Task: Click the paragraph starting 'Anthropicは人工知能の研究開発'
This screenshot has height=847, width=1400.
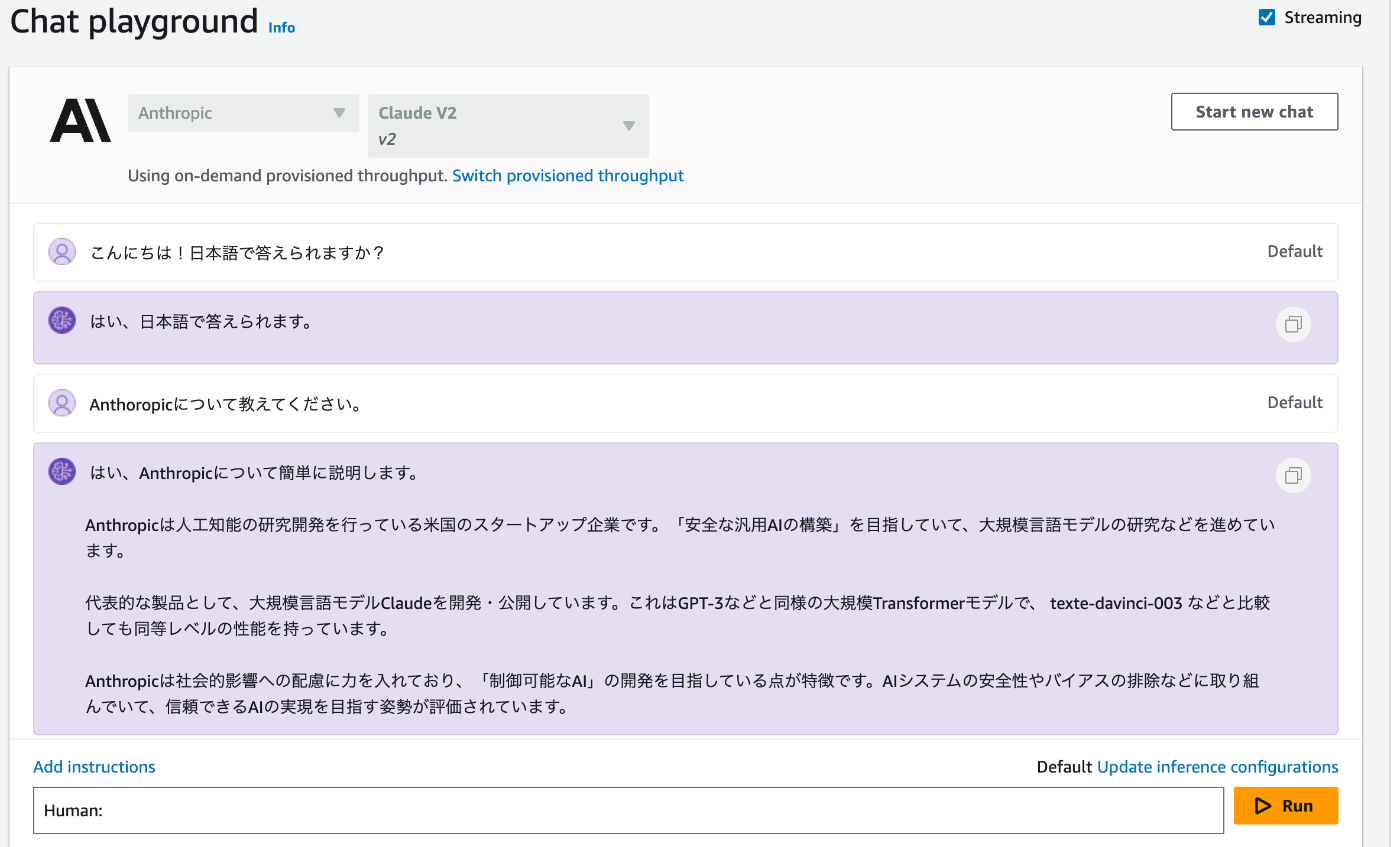Action: click(x=680, y=537)
